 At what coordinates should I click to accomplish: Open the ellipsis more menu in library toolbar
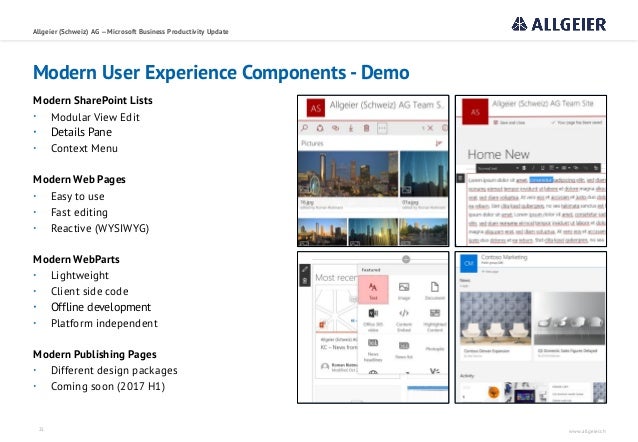(382, 128)
